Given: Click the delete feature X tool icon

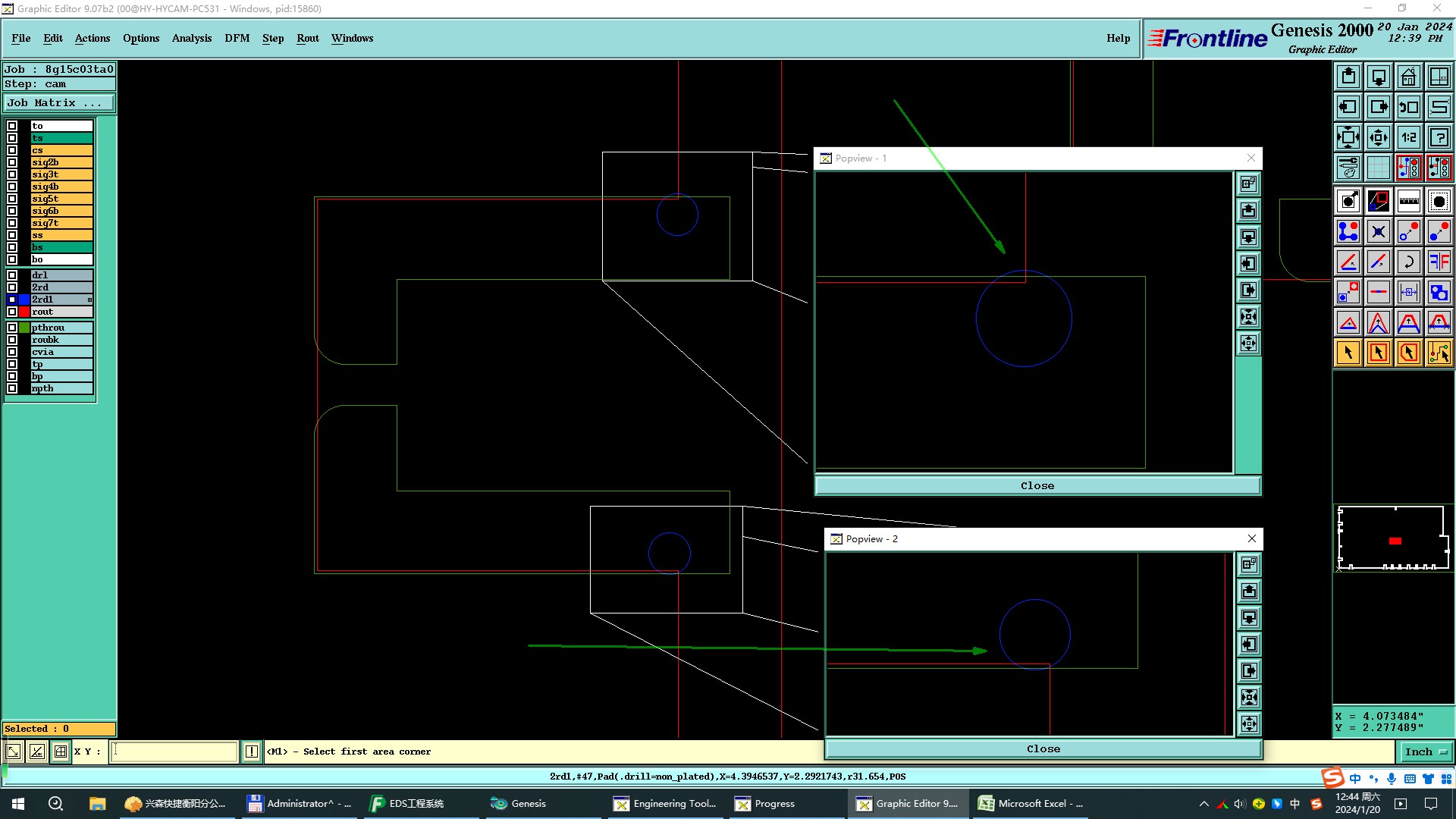Looking at the screenshot, I should [1378, 231].
